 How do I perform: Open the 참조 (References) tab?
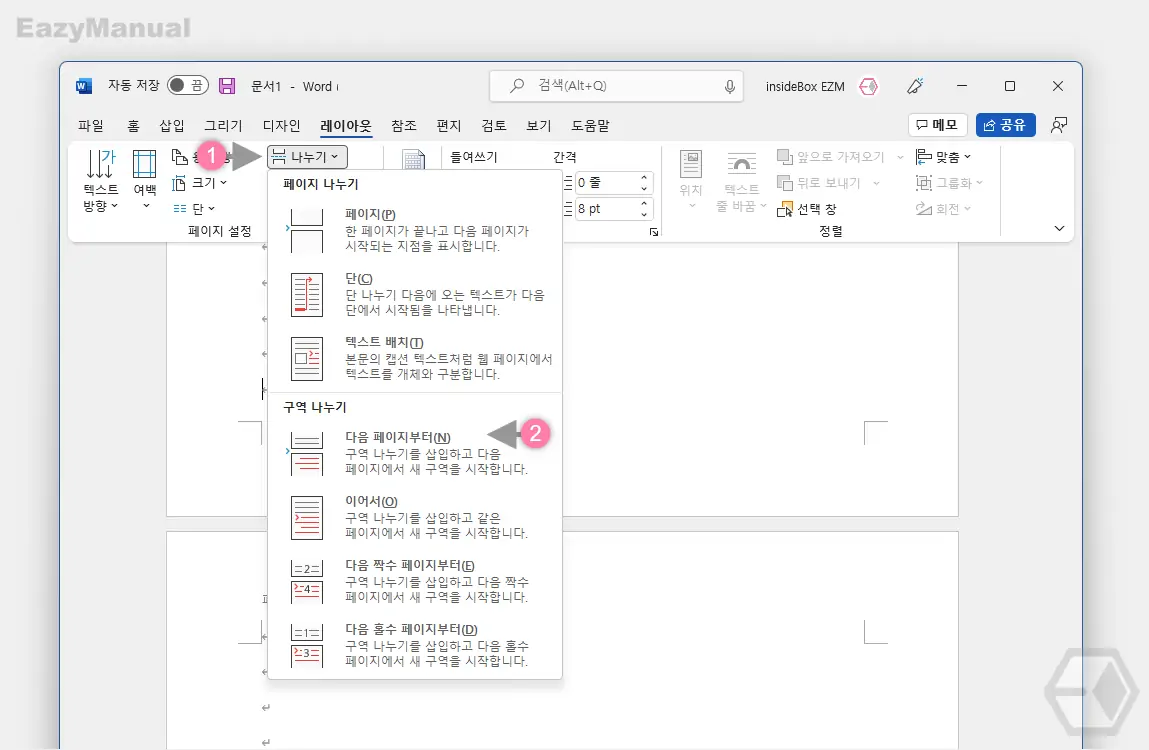tap(404, 125)
